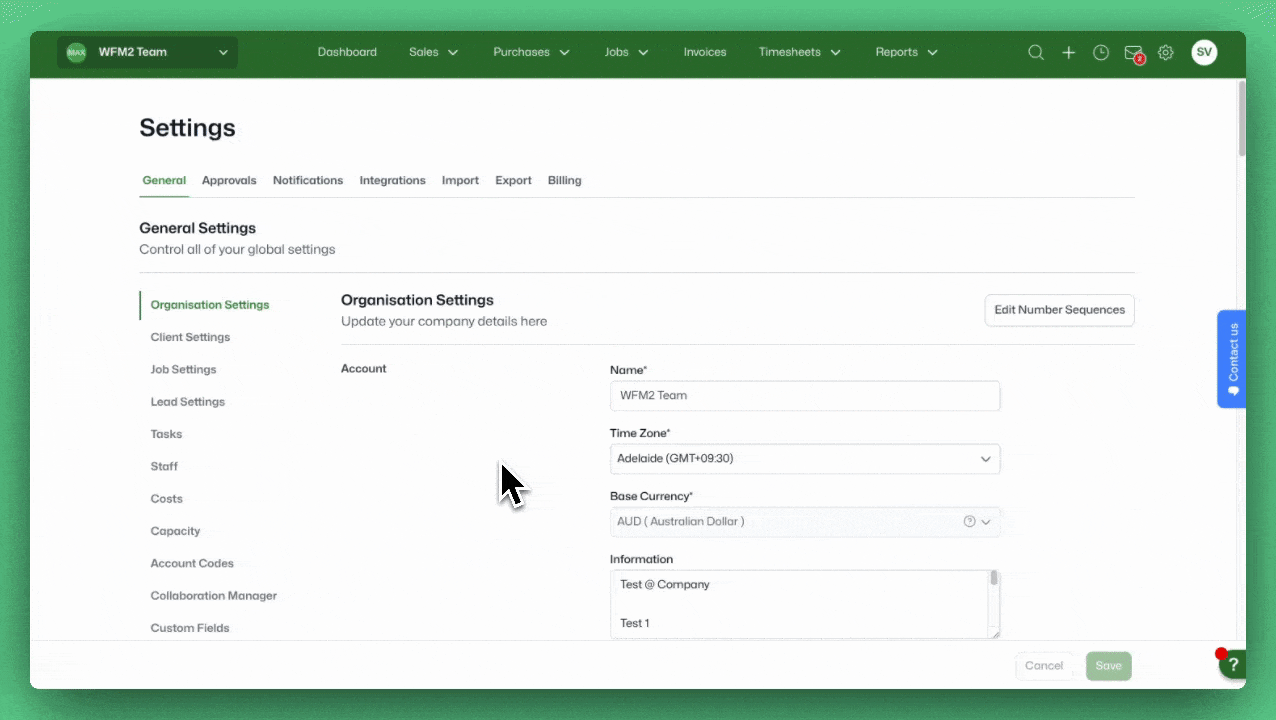Click the plus icon to create new item
Image resolution: width=1276 pixels, height=720 pixels.
tap(1068, 52)
